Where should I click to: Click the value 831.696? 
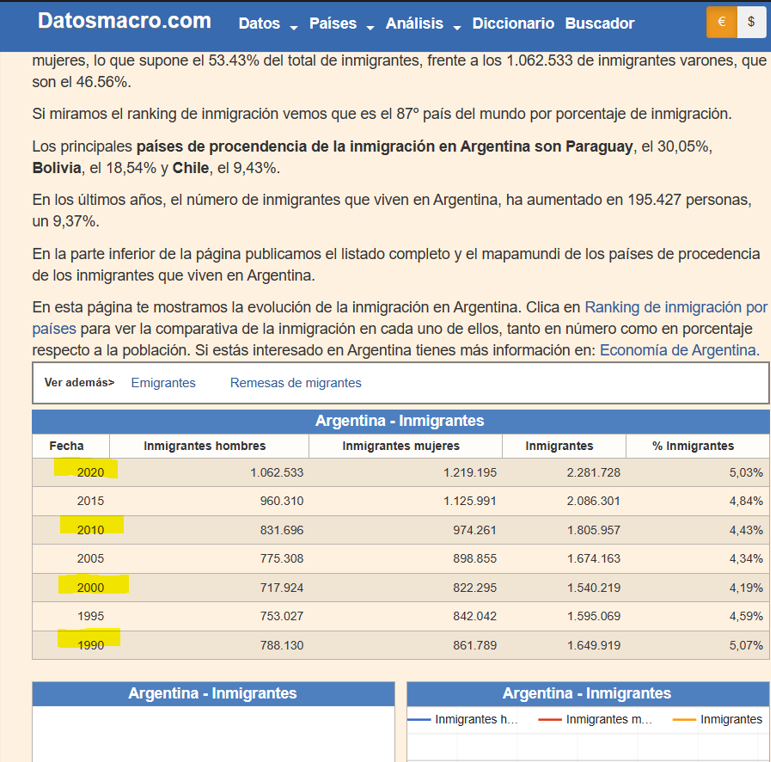point(282,530)
